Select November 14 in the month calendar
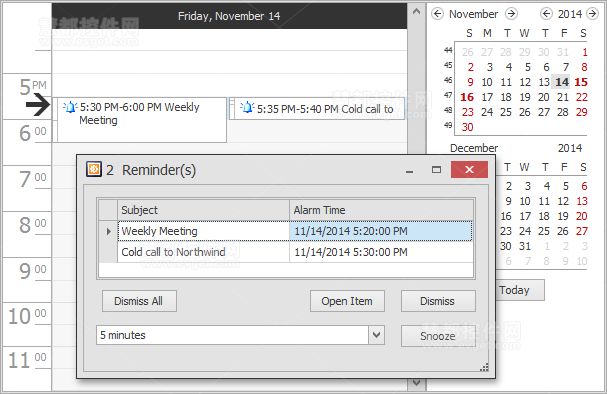 click(x=562, y=82)
